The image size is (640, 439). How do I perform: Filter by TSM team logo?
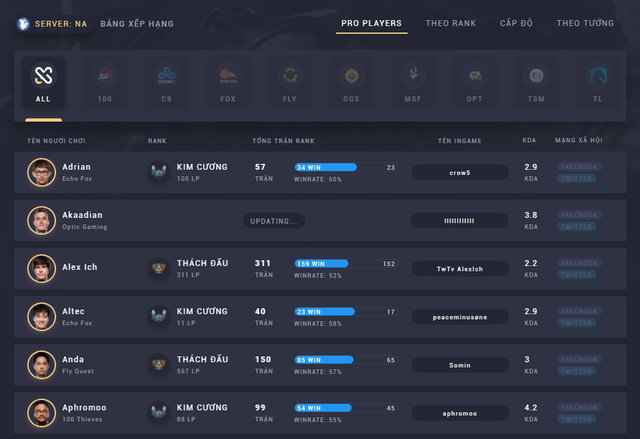[x=536, y=75]
